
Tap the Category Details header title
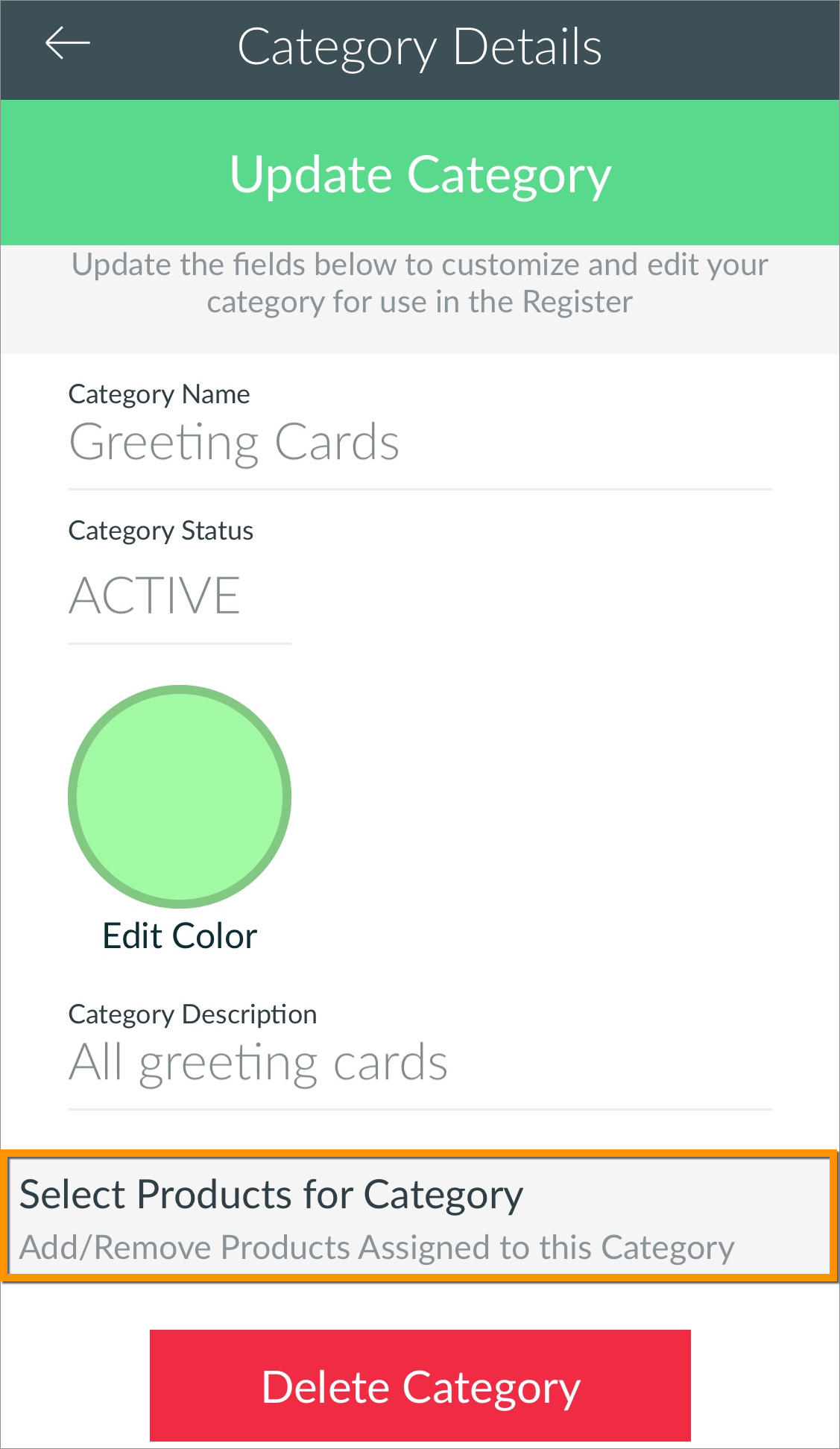pos(420,47)
